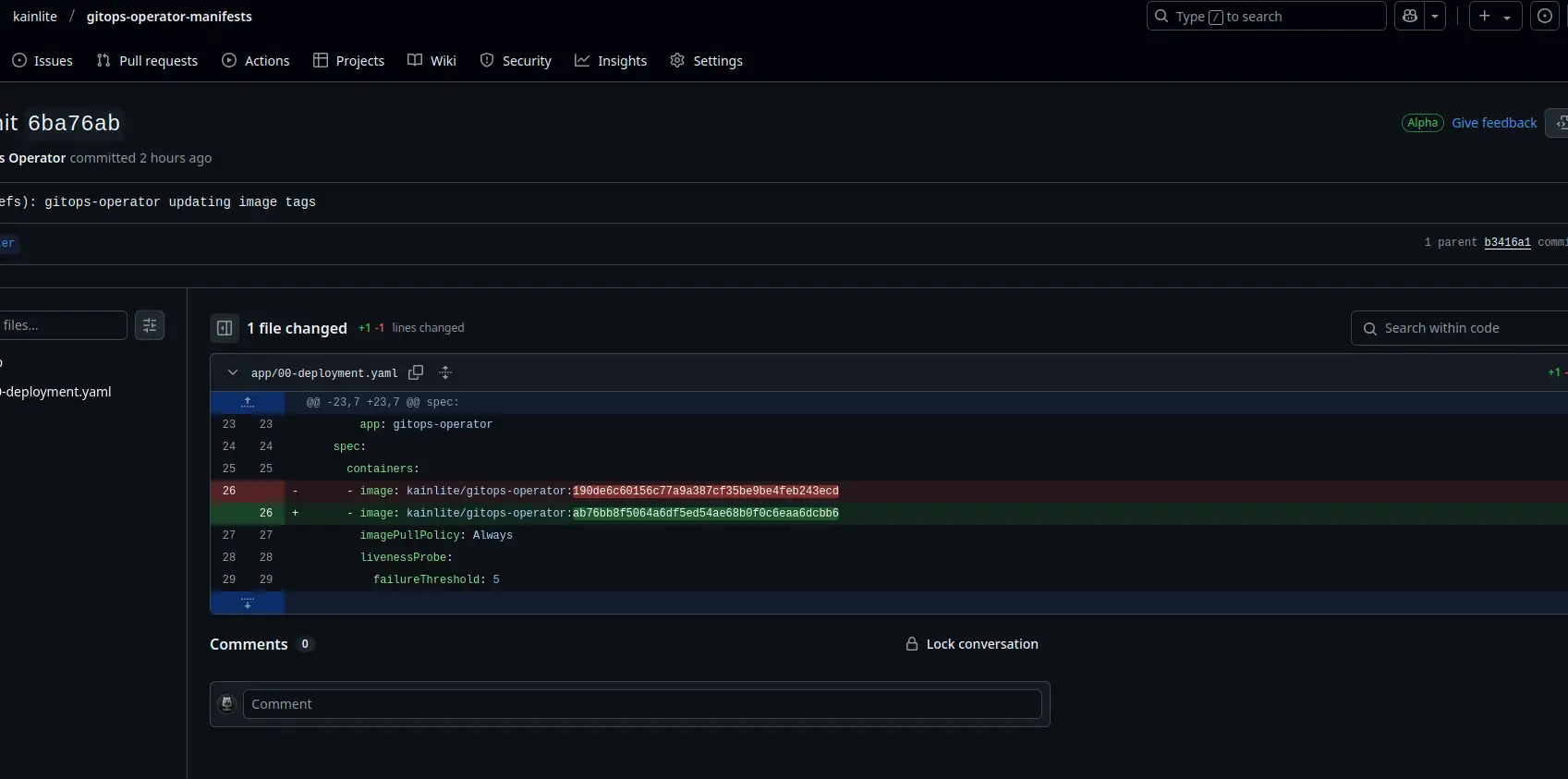Image resolution: width=1568 pixels, height=779 pixels.
Task: Click the commenter avatar icon
Action: 226,704
